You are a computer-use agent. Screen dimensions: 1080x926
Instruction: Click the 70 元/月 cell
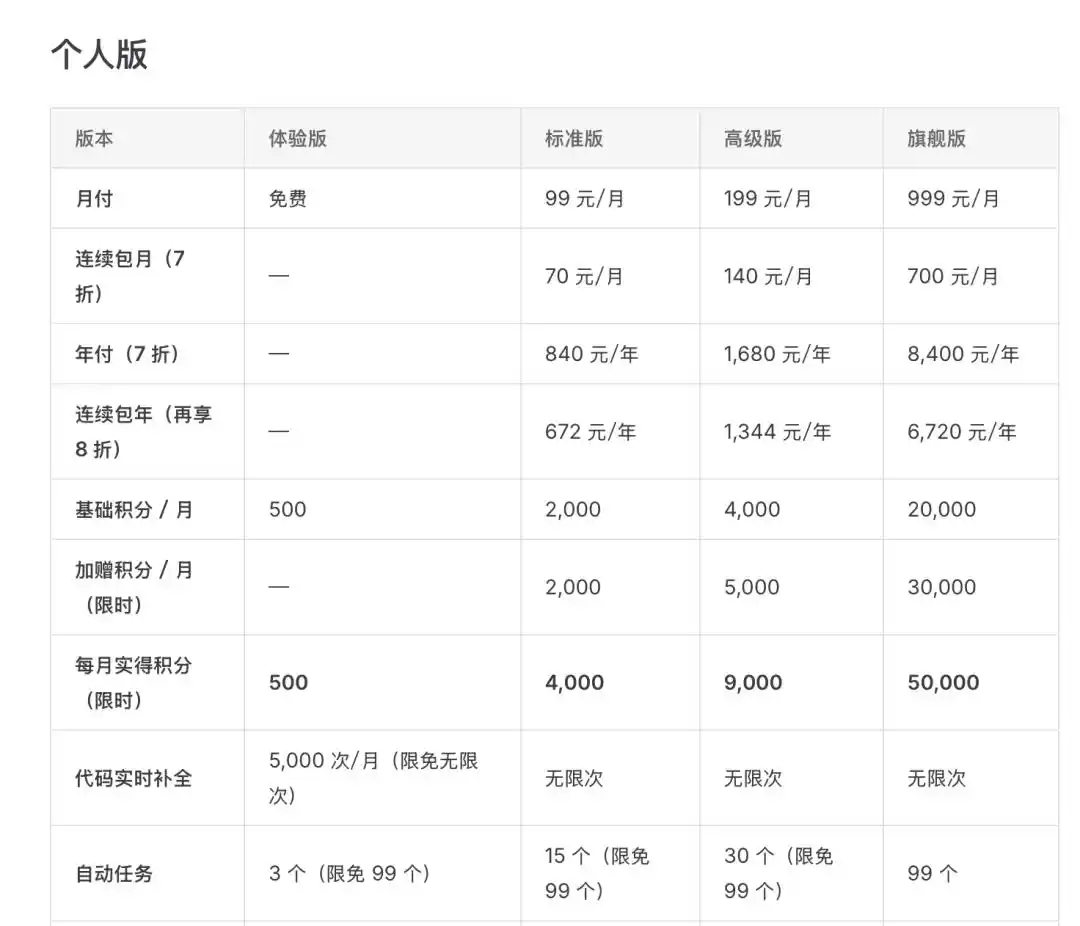point(584,276)
